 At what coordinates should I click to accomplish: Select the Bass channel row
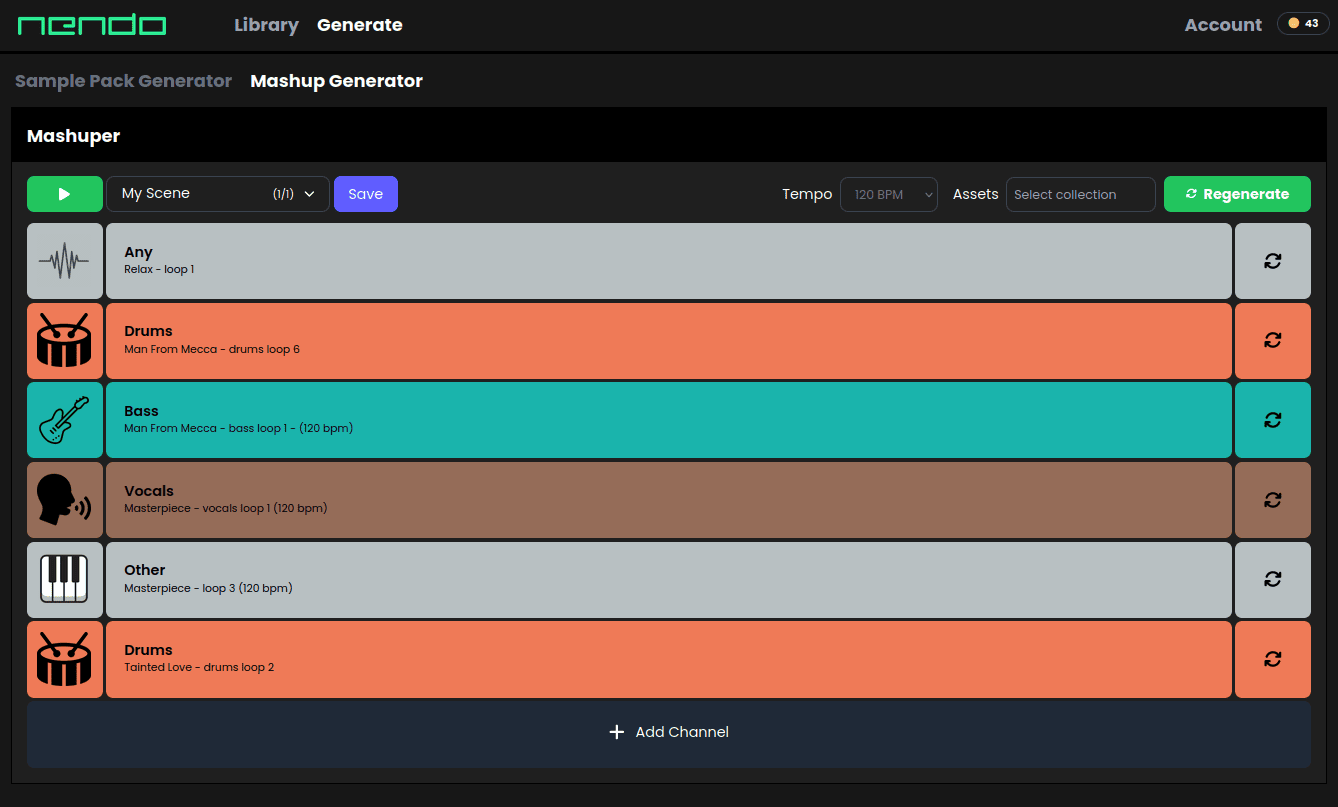click(x=669, y=420)
